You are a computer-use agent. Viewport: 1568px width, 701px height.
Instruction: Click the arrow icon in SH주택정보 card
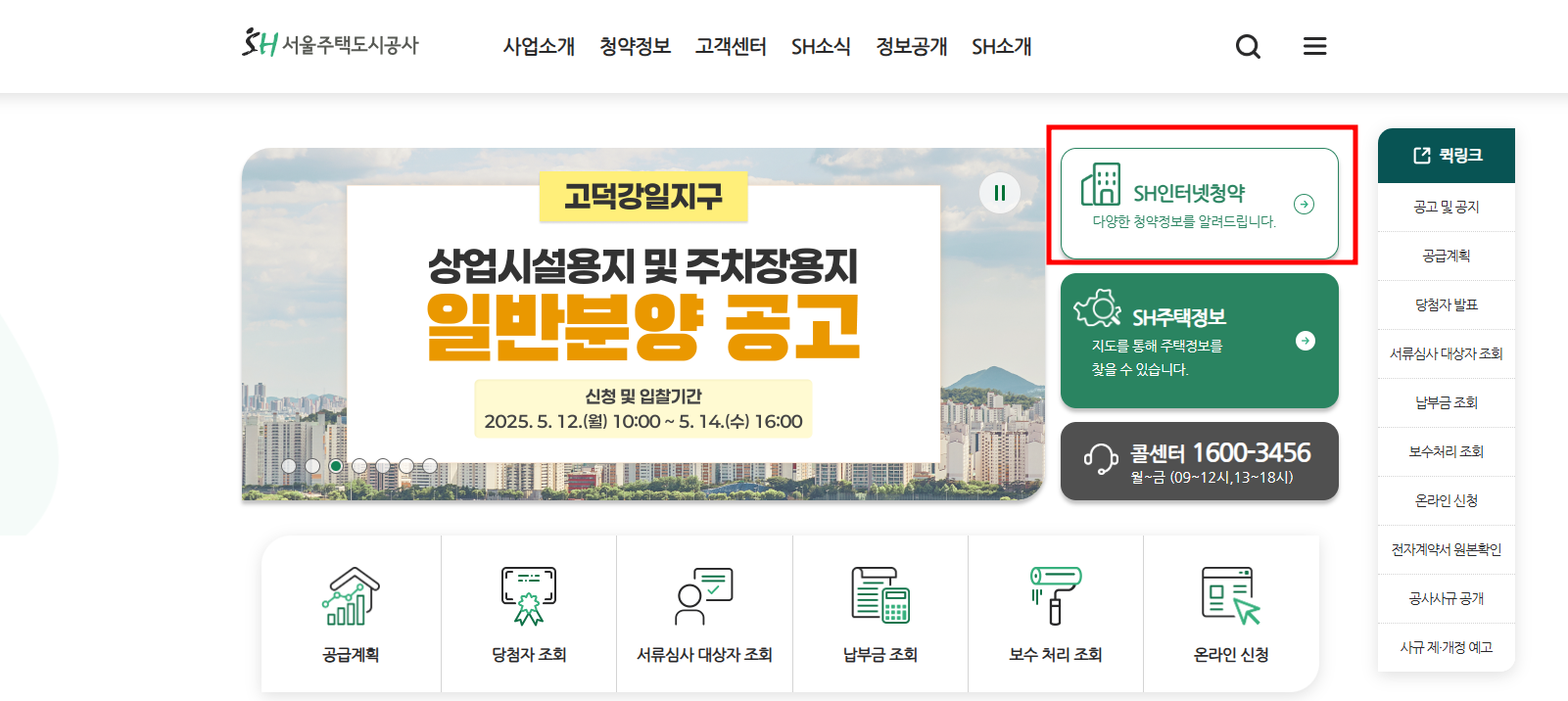coord(1306,341)
